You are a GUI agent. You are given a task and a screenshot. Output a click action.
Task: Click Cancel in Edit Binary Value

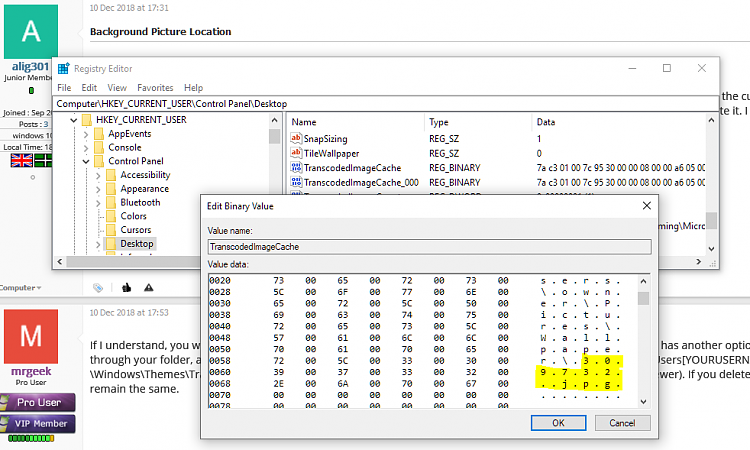(x=622, y=423)
